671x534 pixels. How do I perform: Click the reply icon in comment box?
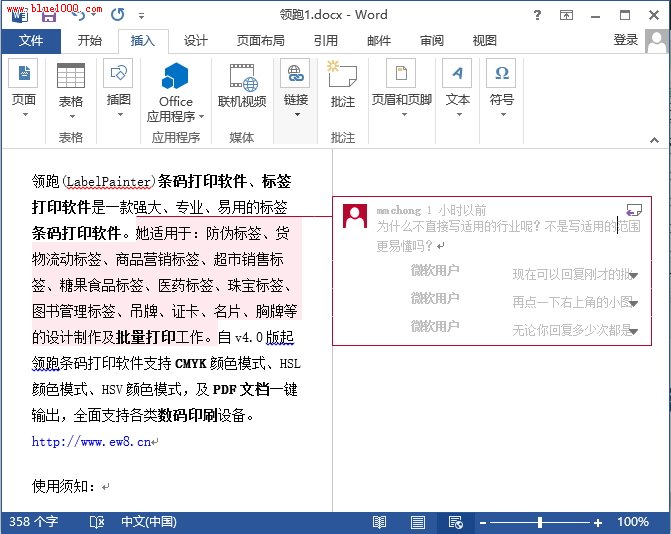(634, 210)
